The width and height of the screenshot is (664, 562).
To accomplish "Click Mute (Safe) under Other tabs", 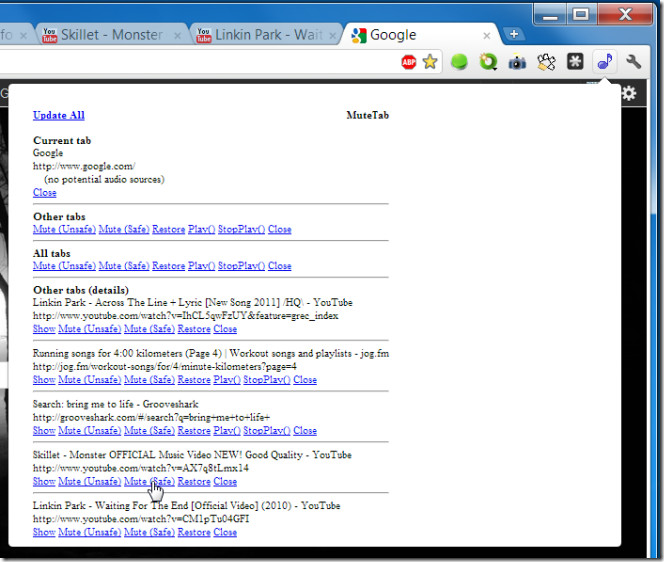I will (x=124, y=230).
